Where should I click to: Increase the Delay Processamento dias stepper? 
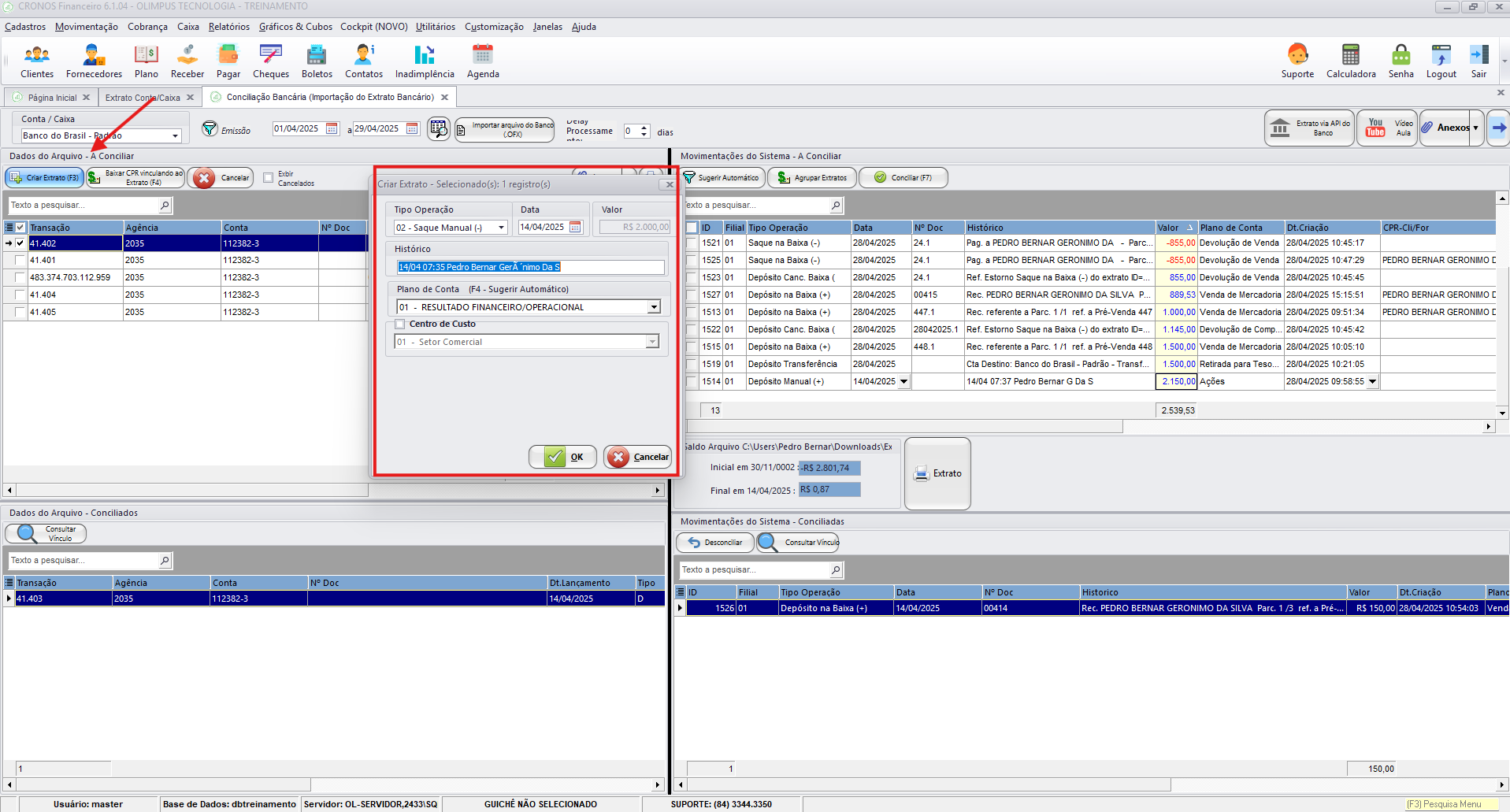coord(644,128)
